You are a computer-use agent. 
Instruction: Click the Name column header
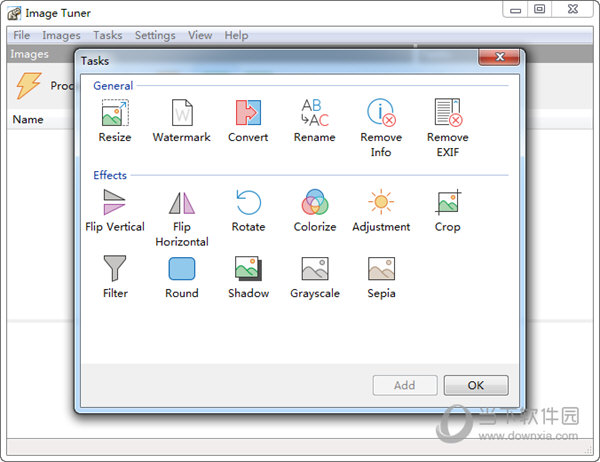(x=28, y=119)
